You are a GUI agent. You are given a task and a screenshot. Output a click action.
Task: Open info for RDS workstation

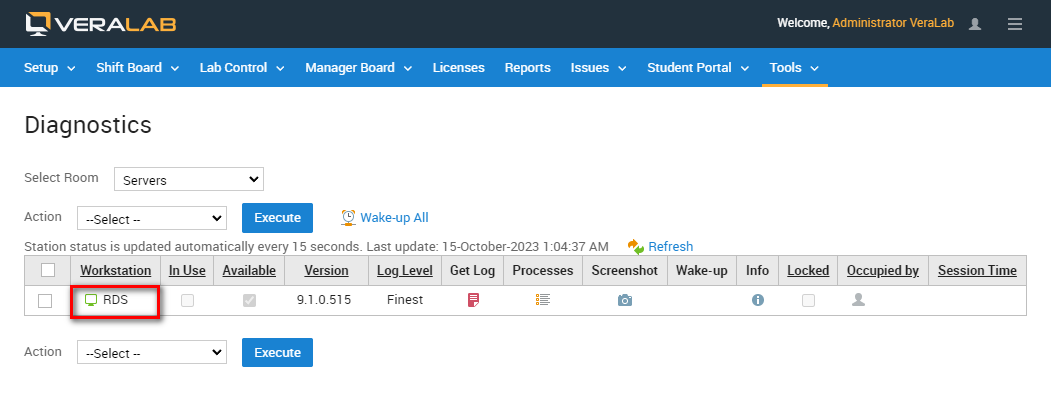point(757,300)
